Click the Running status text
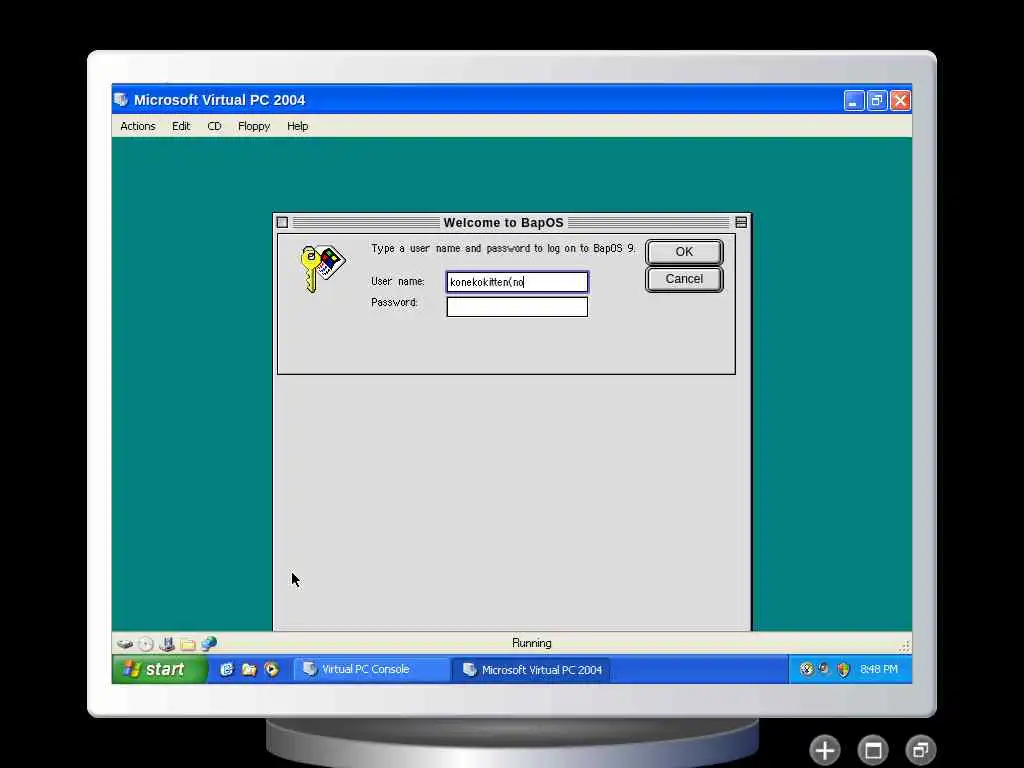This screenshot has height=768, width=1024. [x=532, y=643]
